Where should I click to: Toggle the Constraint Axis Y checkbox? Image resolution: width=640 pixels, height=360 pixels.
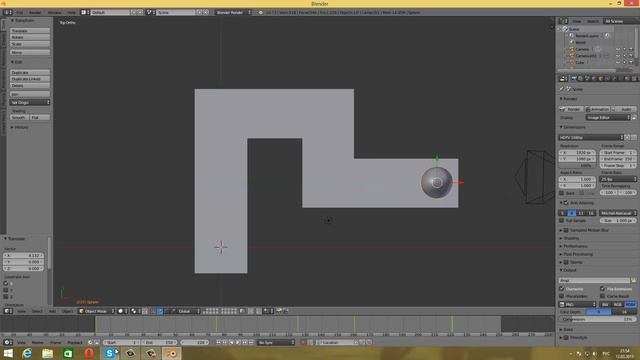point(6,290)
